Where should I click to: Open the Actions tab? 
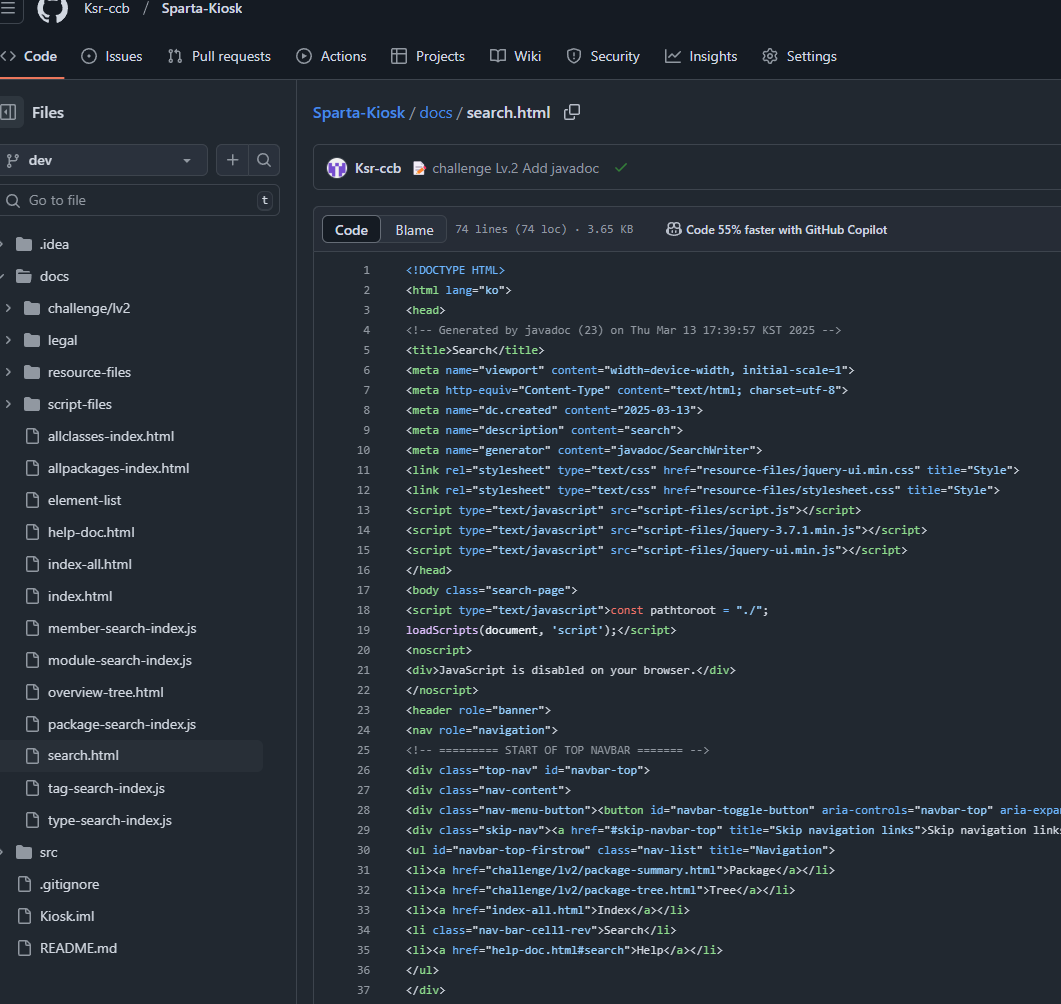[332, 56]
